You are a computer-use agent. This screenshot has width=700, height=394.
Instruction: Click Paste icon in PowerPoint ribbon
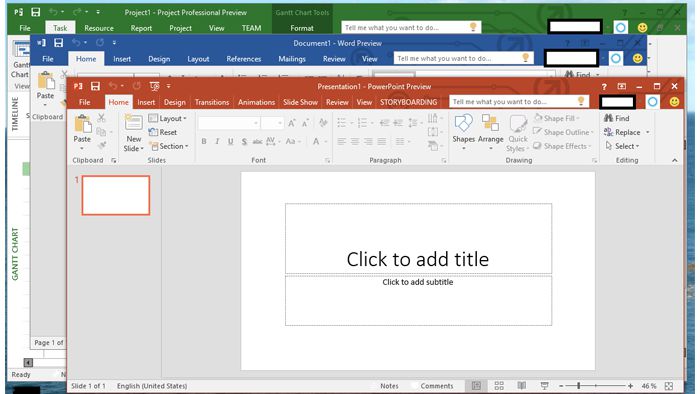[x=83, y=124]
